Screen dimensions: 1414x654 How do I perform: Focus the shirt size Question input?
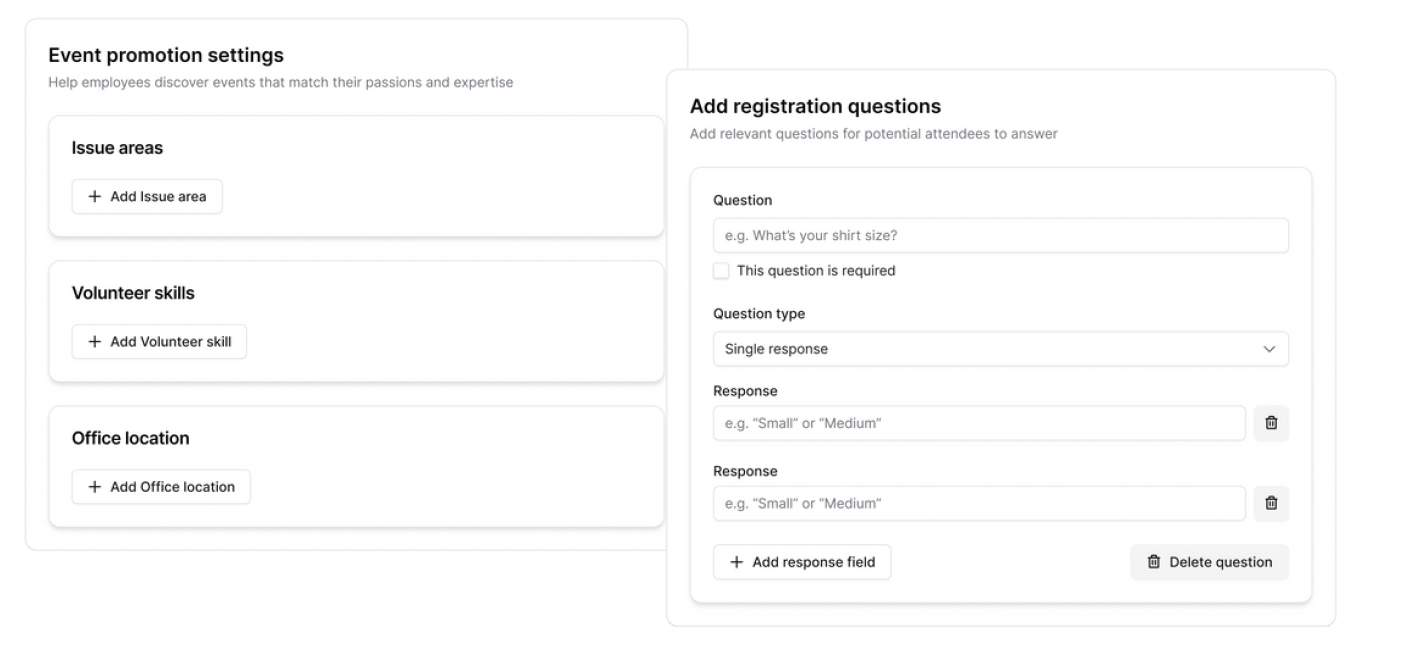click(x=1001, y=236)
